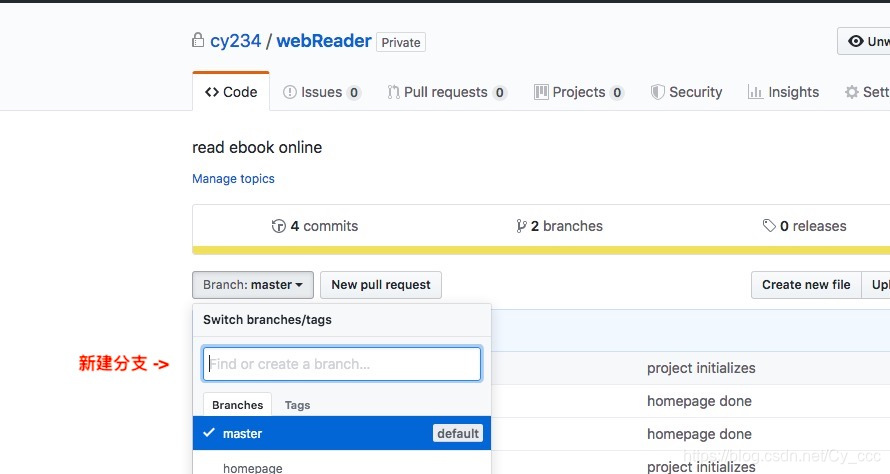Select the master branch item
The width and height of the screenshot is (890, 474).
342,433
